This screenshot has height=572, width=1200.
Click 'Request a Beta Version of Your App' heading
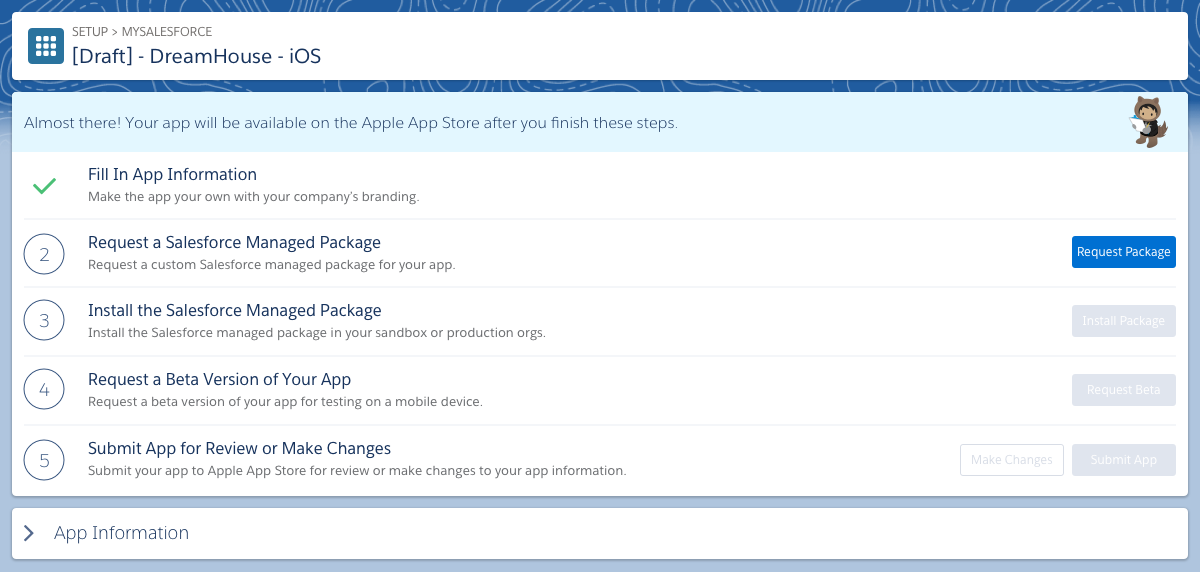[x=219, y=379]
